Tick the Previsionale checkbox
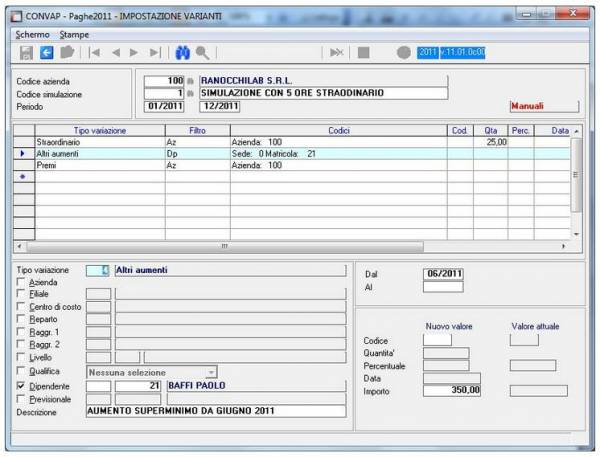The image size is (600, 457). pos(21,399)
